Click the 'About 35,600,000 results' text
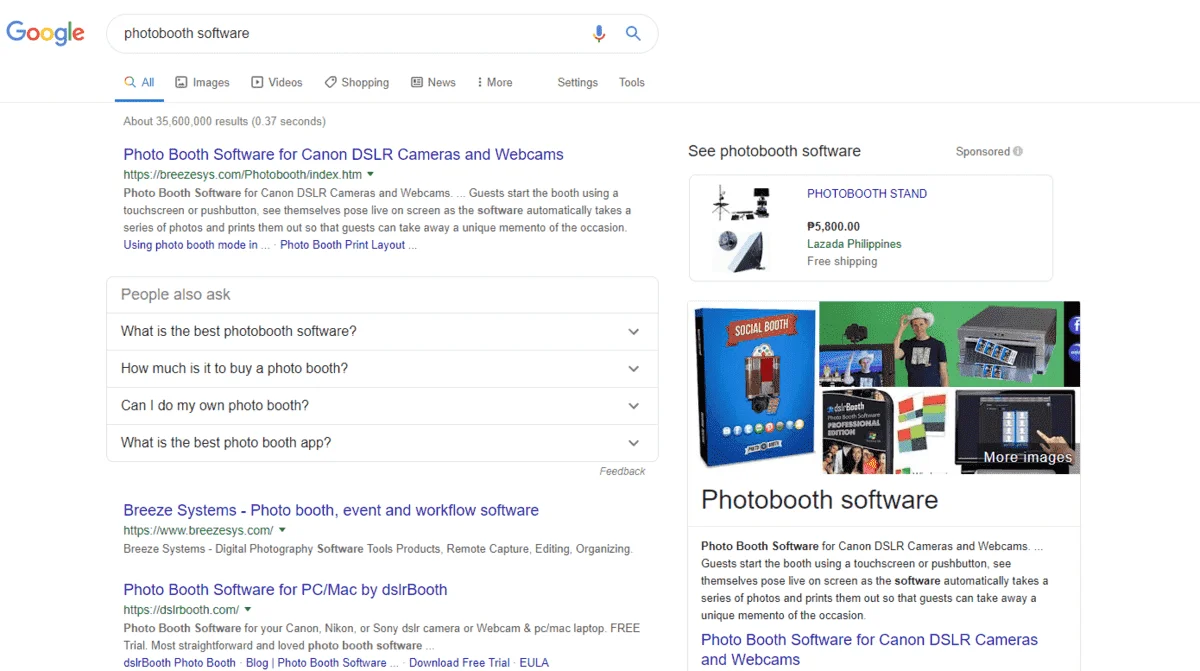This screenshot has height=671, width=1200. 224,122
